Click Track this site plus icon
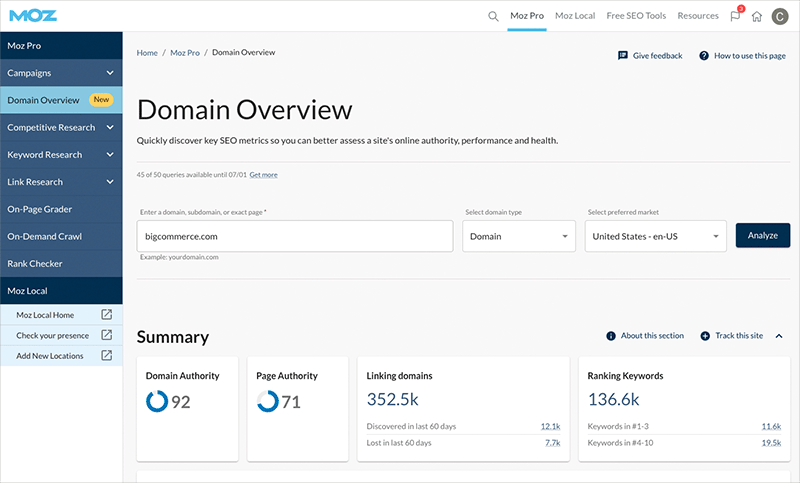Viewport: 800px width, 483px height. click(x=705, y=336)
